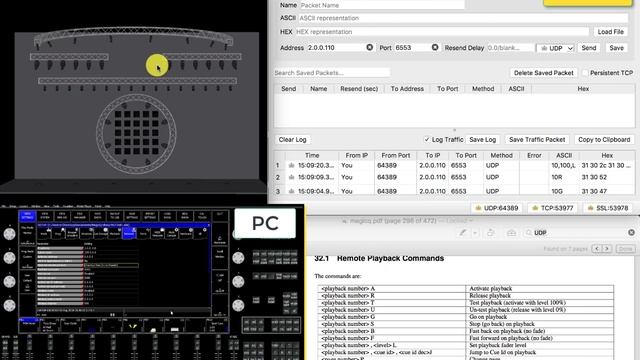This screenshot has width=640, height=360.
Task: Click 'Activate playback' cell in PDF table
Action: [539, 289]
